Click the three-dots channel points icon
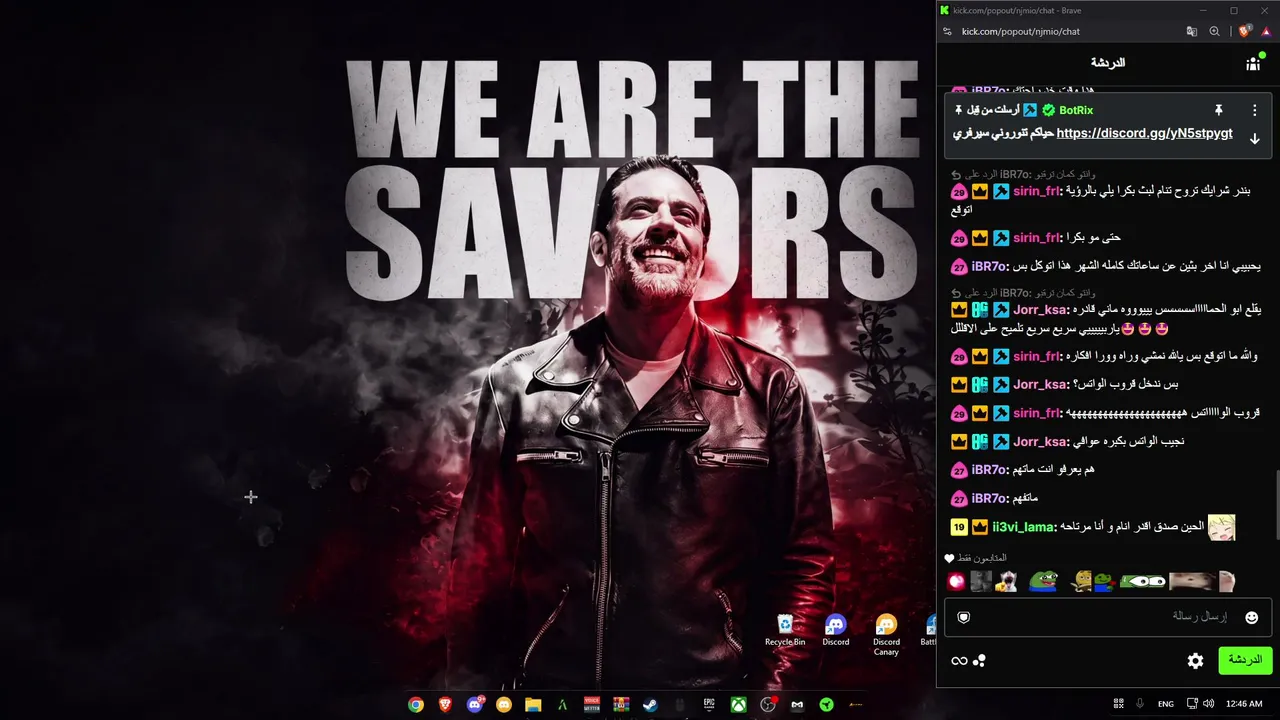The image size is (1280, 720). (x=980, y=660)
